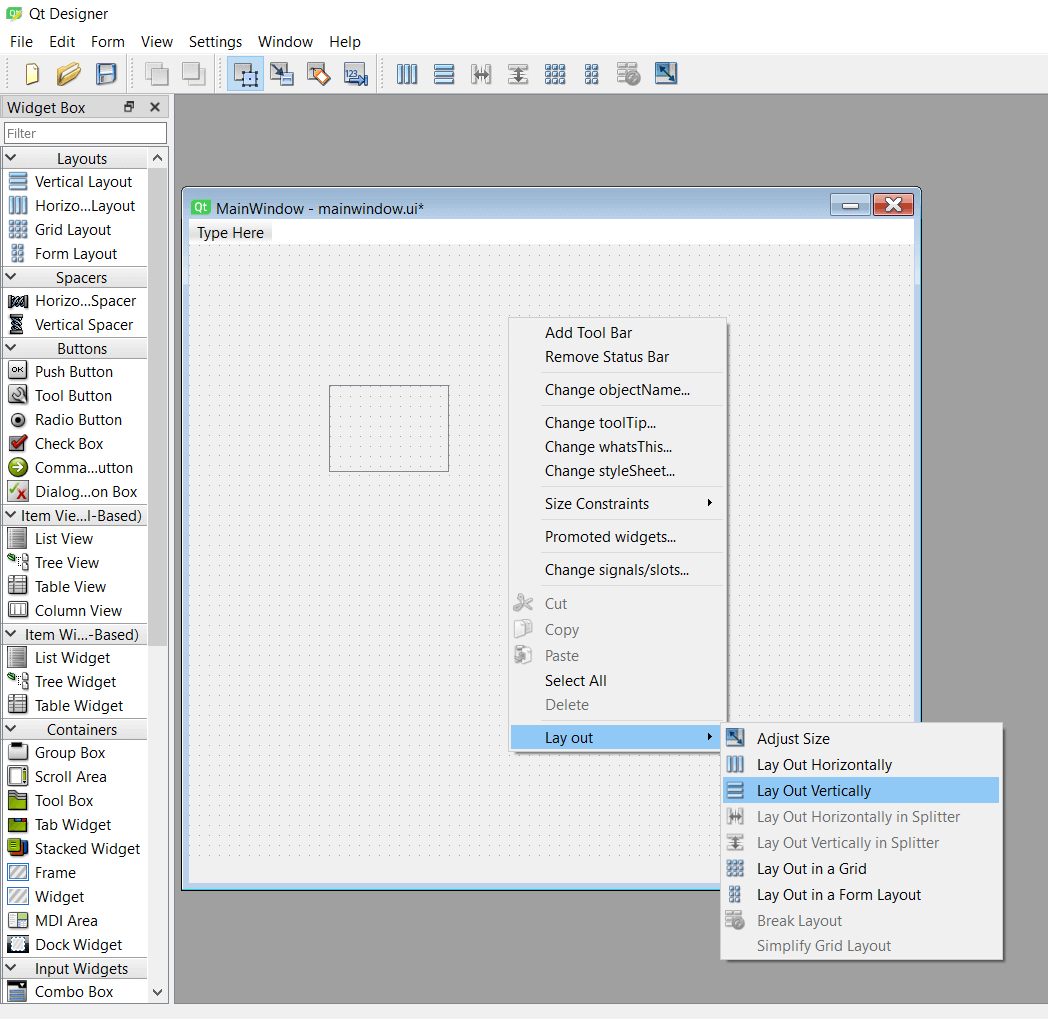This screenshot has height=1019, width=1048.
Task: Select the Edit Buddies mode icon
Action: 318,74
